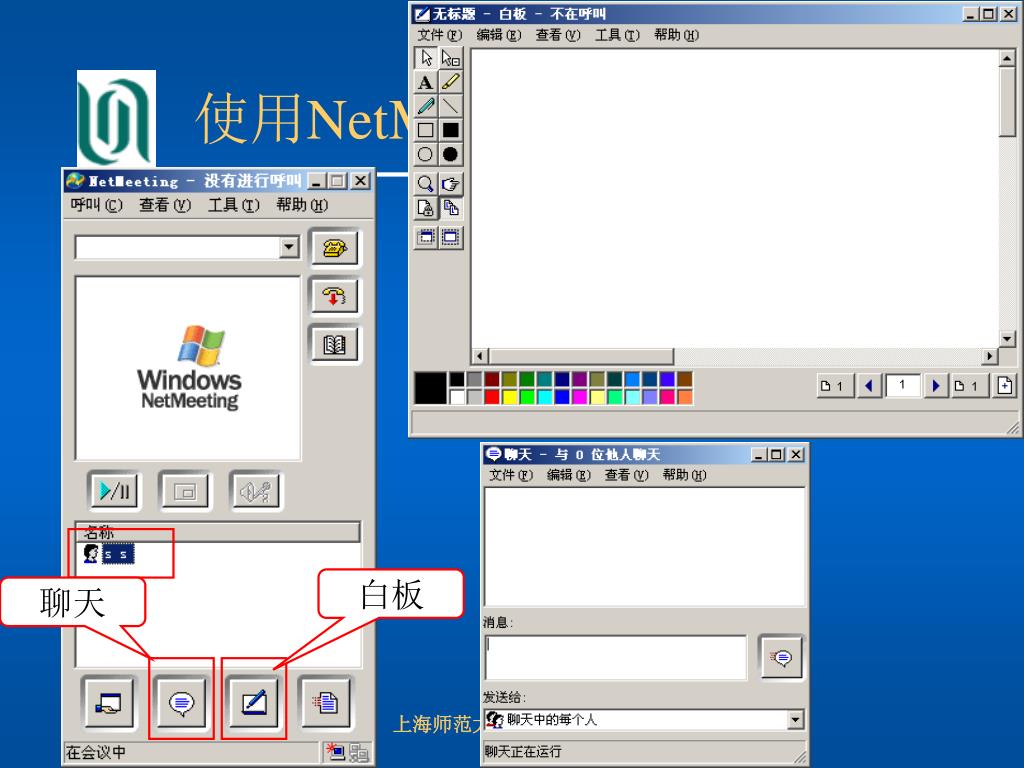Click the lock contents tool in Whiteboard
The image size is (1024, 768).
click(426, 208)
